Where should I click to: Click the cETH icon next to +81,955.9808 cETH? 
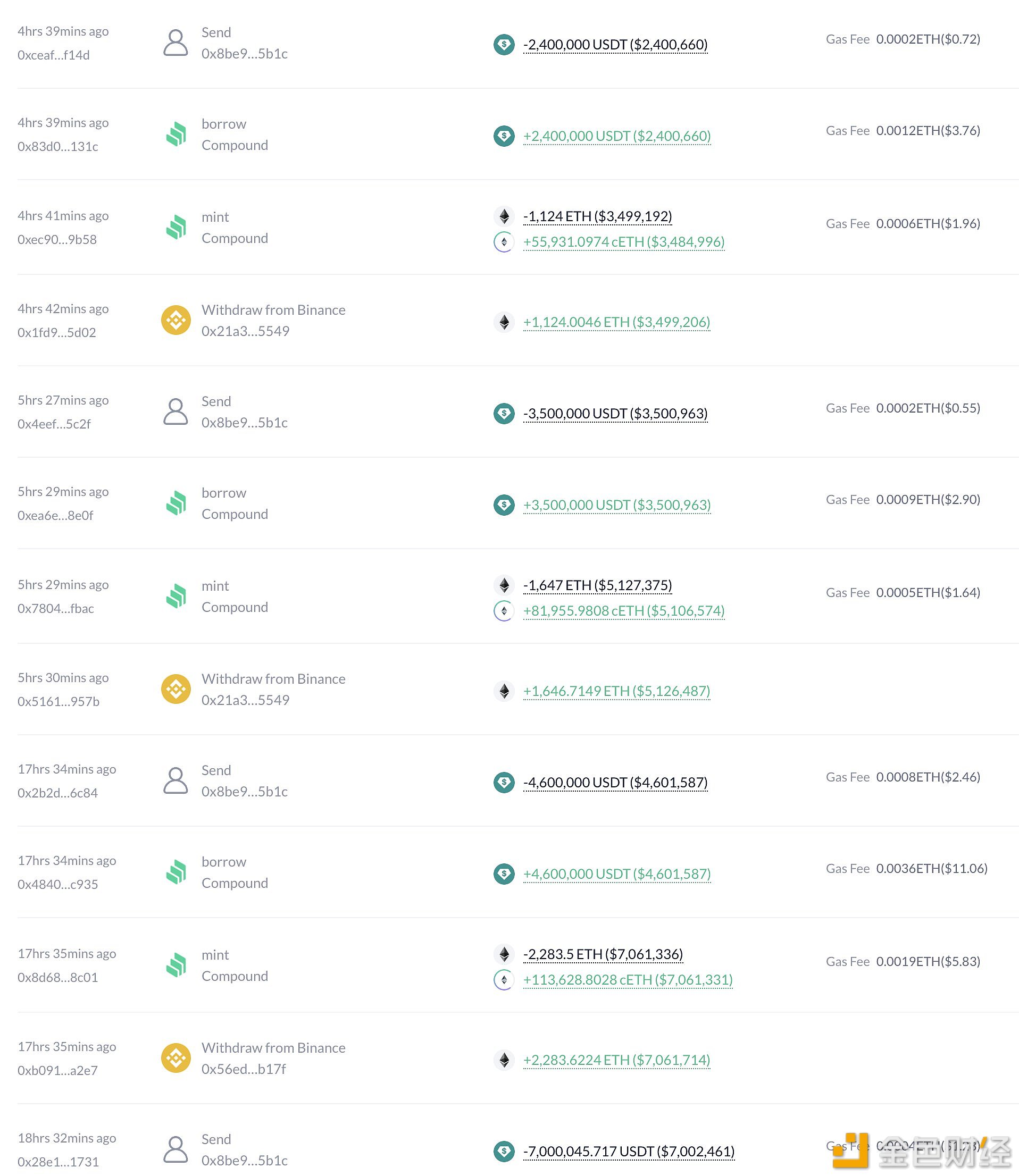[x=504, y=610]
